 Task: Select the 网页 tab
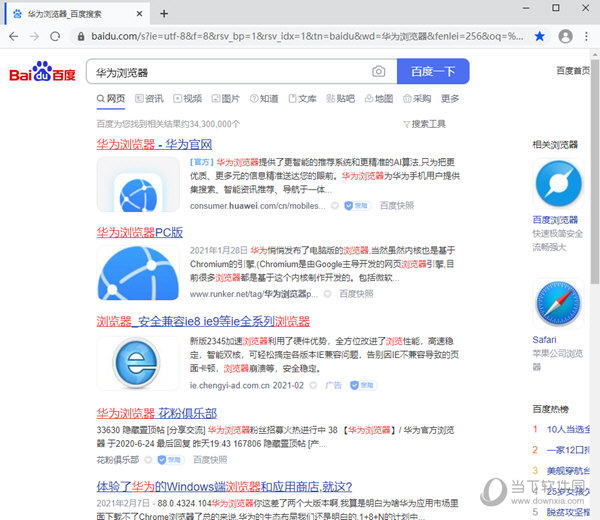pyautogui.click(x=111, y=99)
